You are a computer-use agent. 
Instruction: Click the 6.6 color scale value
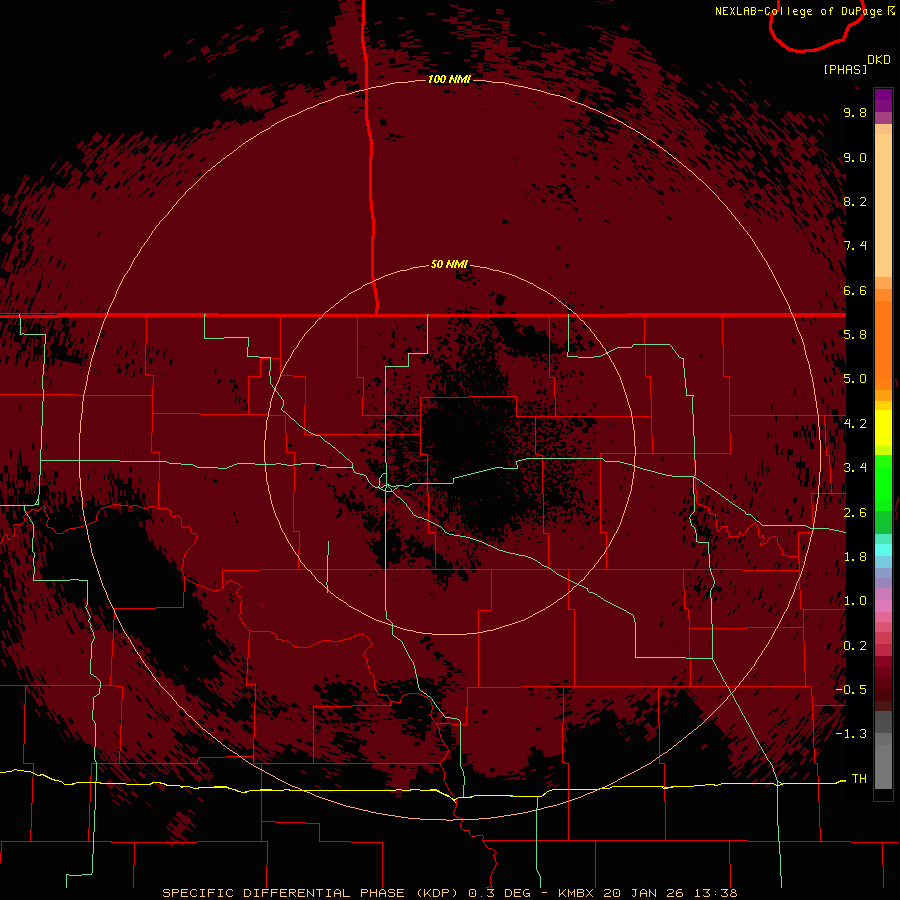tap(855, 290)
